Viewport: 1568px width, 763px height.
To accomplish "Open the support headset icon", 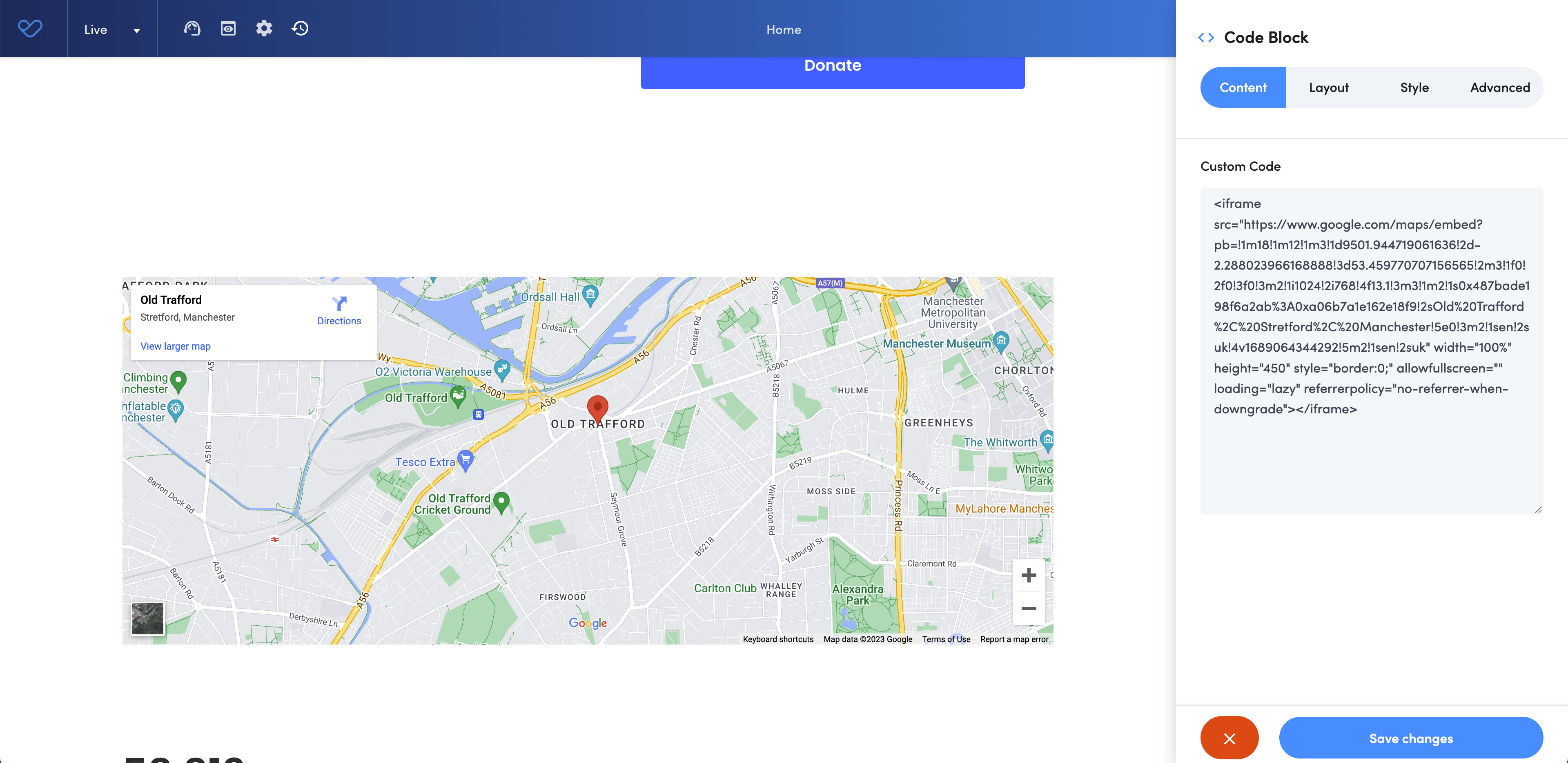I will (x=192, y=29).
